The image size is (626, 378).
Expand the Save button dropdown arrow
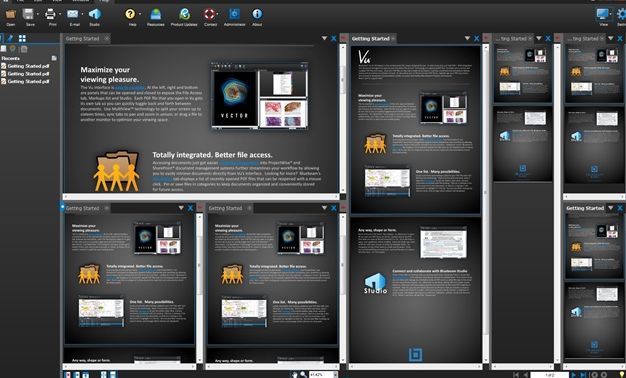point(38,14)
